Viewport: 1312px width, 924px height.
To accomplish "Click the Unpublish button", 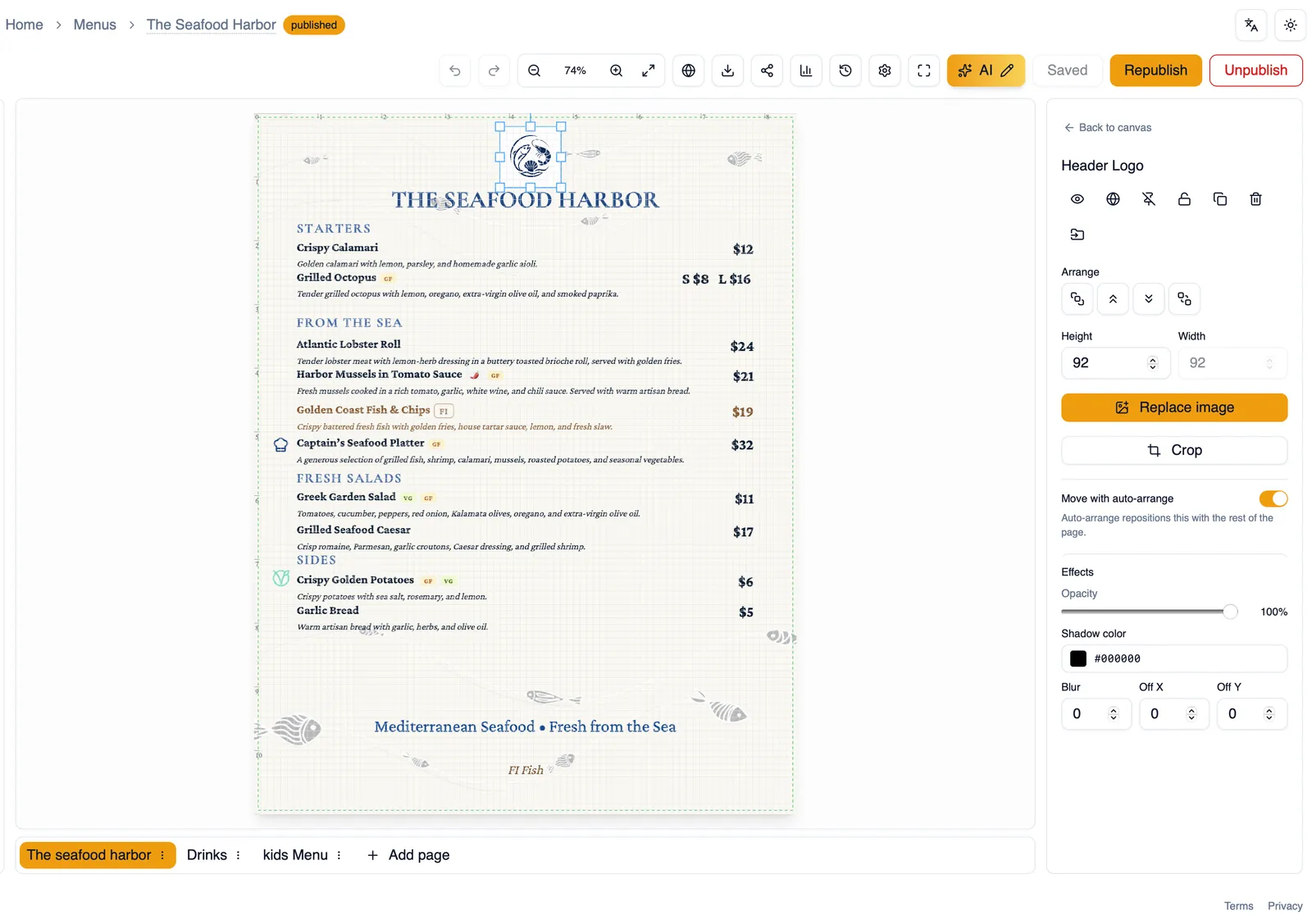I will click(x=1255, y=71).
